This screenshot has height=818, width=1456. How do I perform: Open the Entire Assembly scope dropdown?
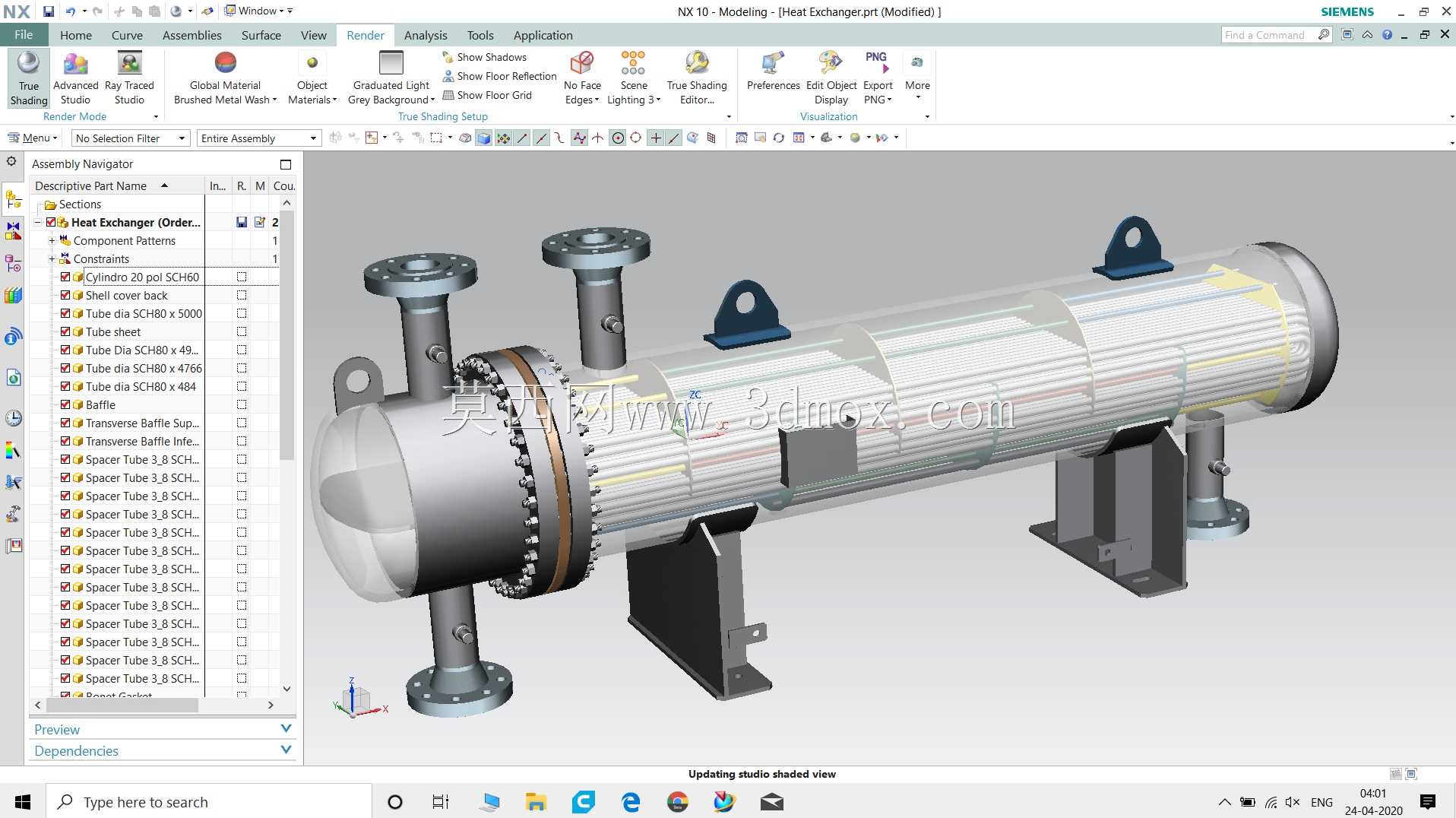(x=258, y=138)
